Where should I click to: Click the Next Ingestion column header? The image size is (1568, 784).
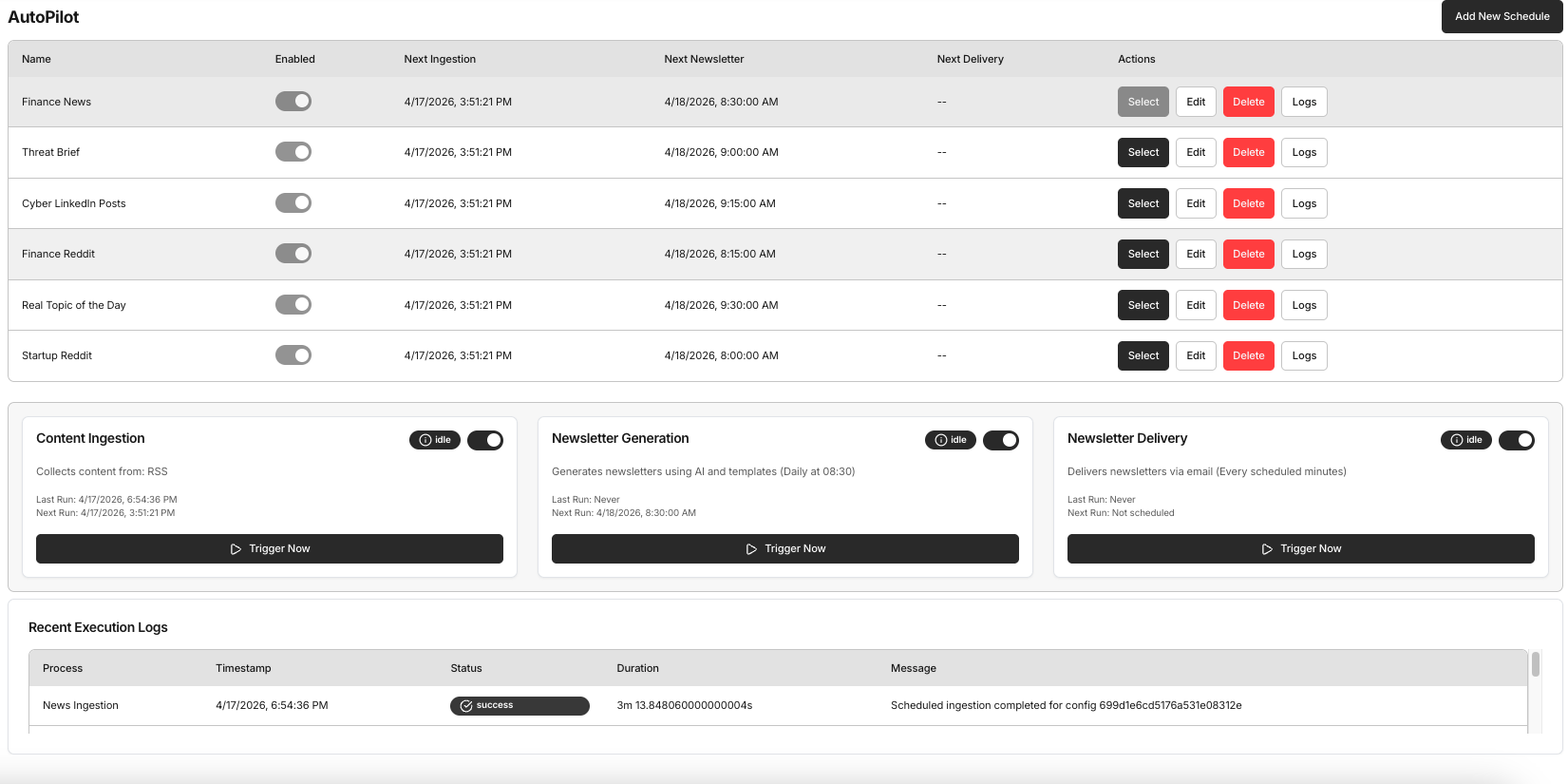[x=440, y=59]
